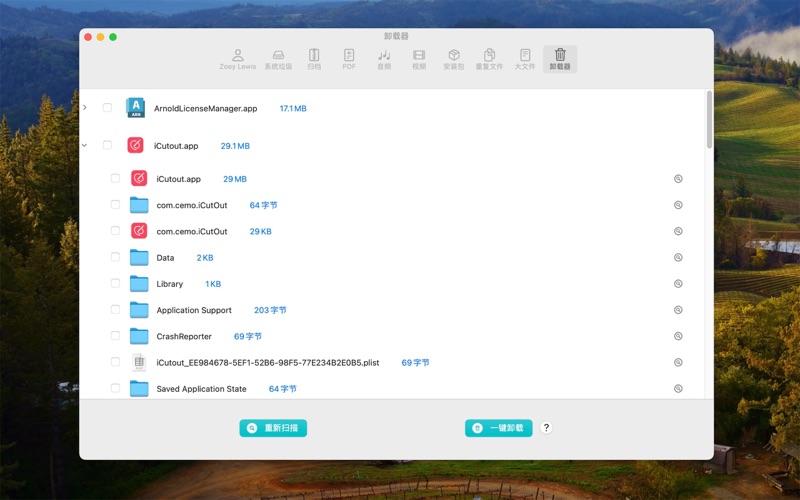This screenshot has height=500, width=800.
Task: Click the Library folder icon
Action: [139, 284]
